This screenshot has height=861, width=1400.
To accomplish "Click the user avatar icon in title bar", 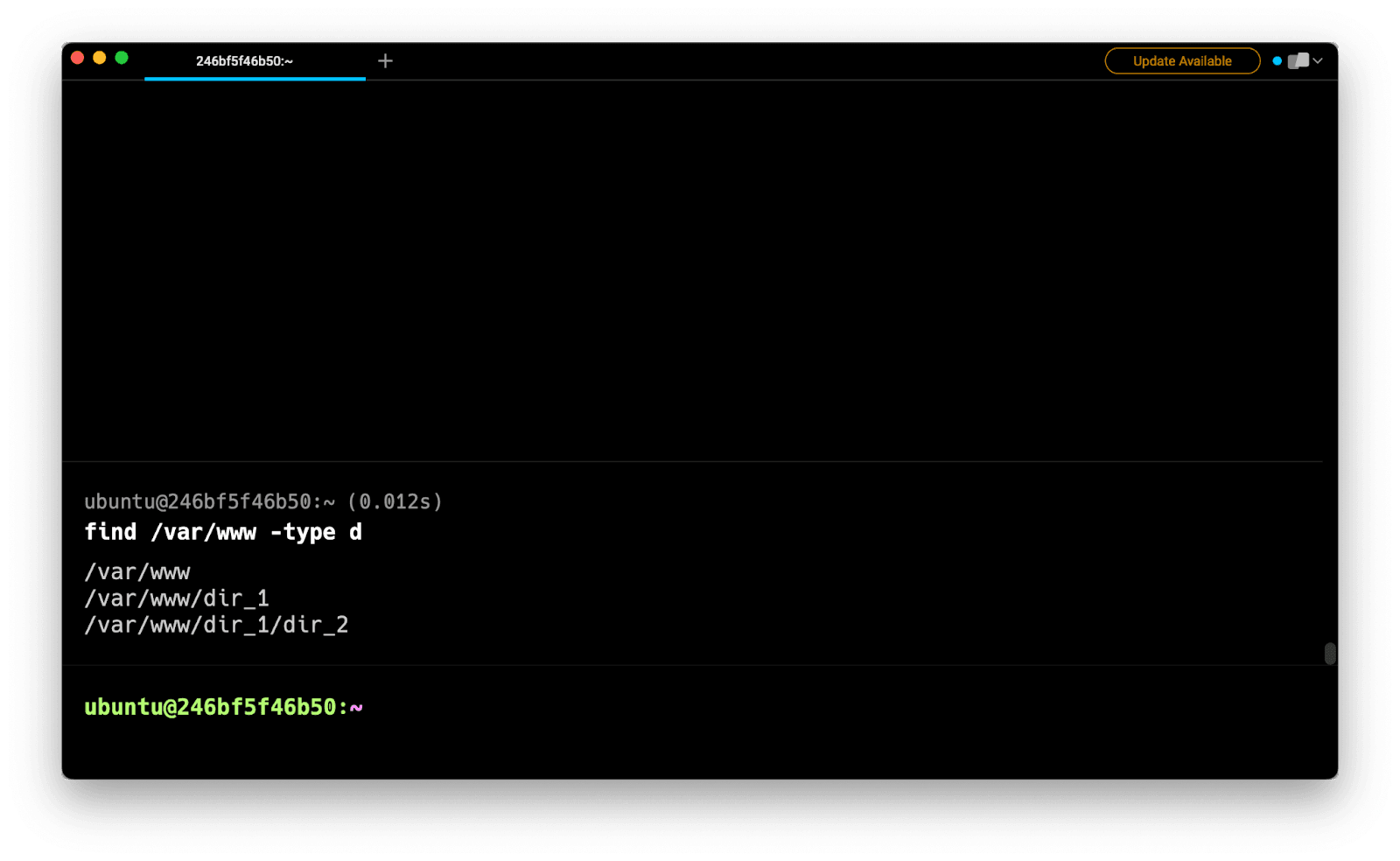I will click(1298, 60).
